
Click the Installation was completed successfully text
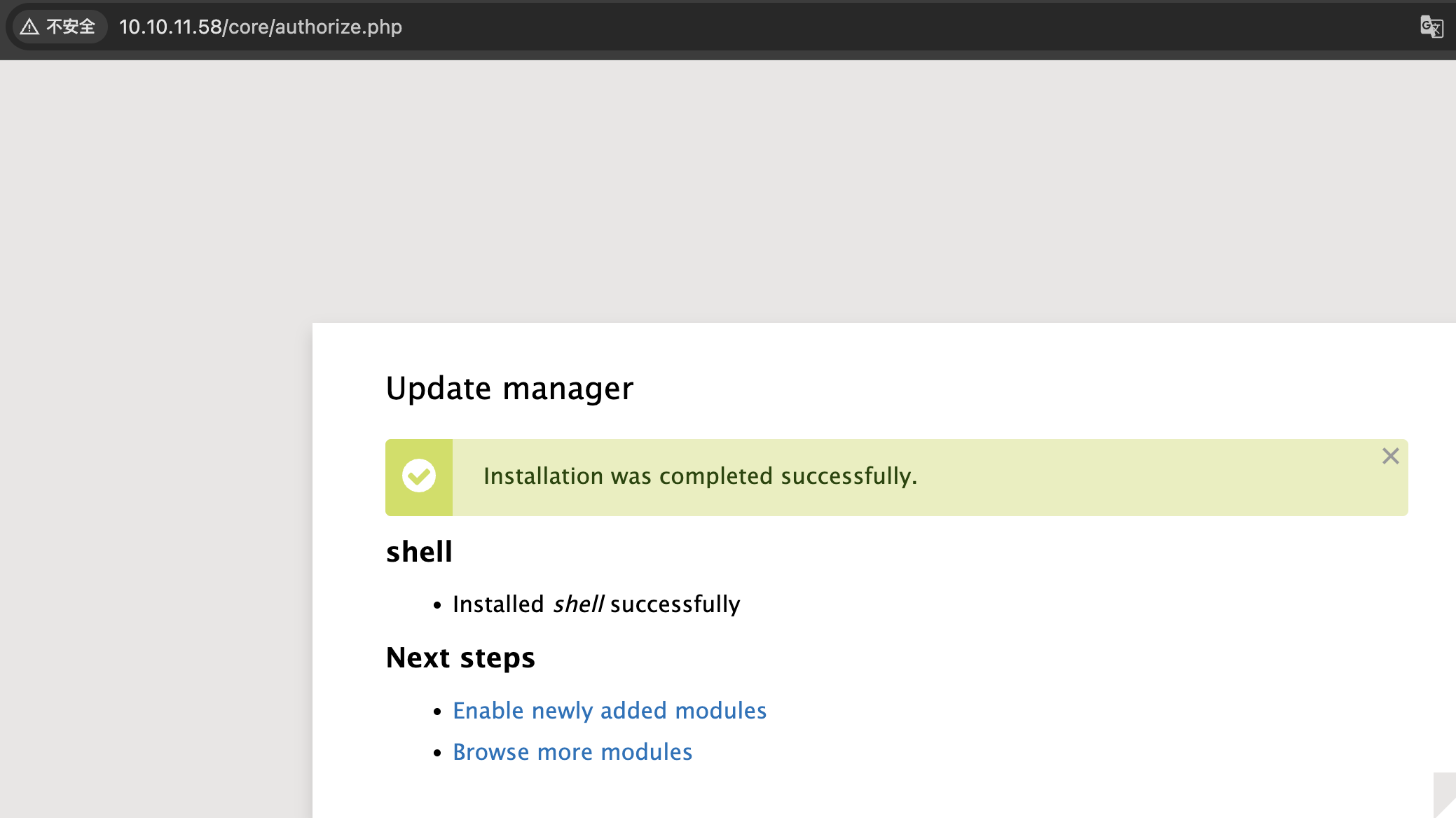(x=699, y=476)
